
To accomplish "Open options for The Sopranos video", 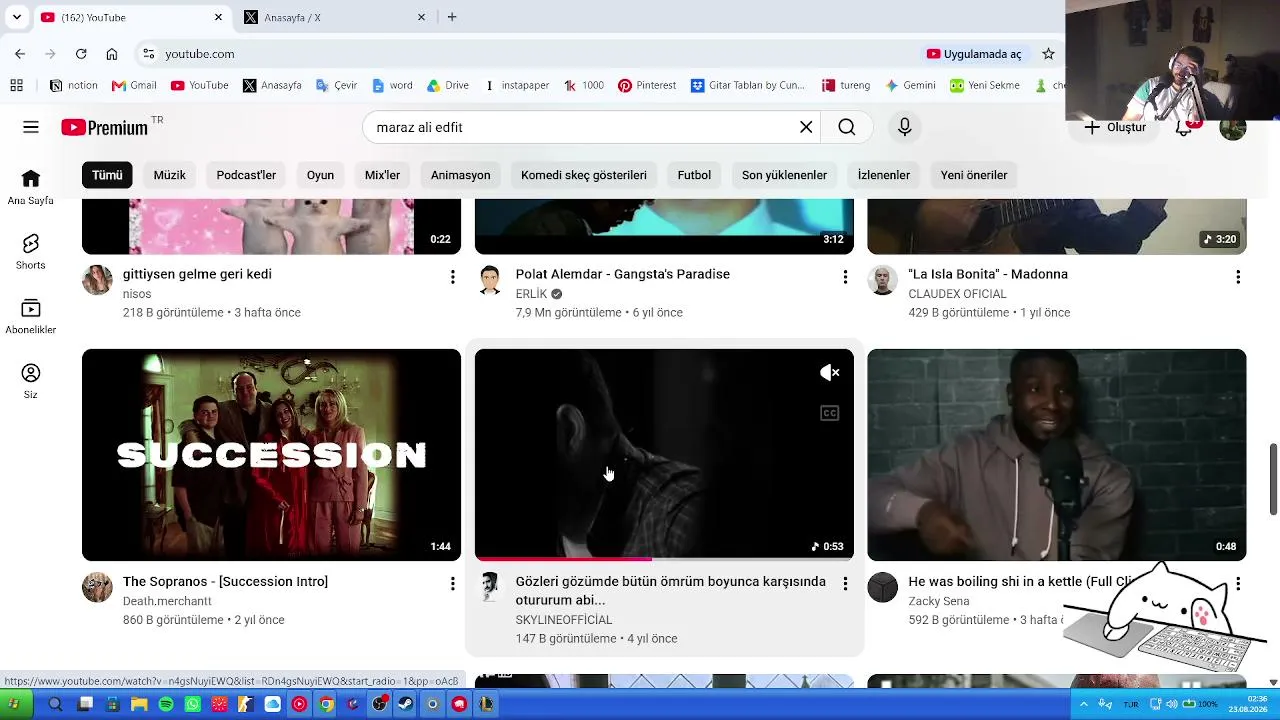I will (452, 584).
